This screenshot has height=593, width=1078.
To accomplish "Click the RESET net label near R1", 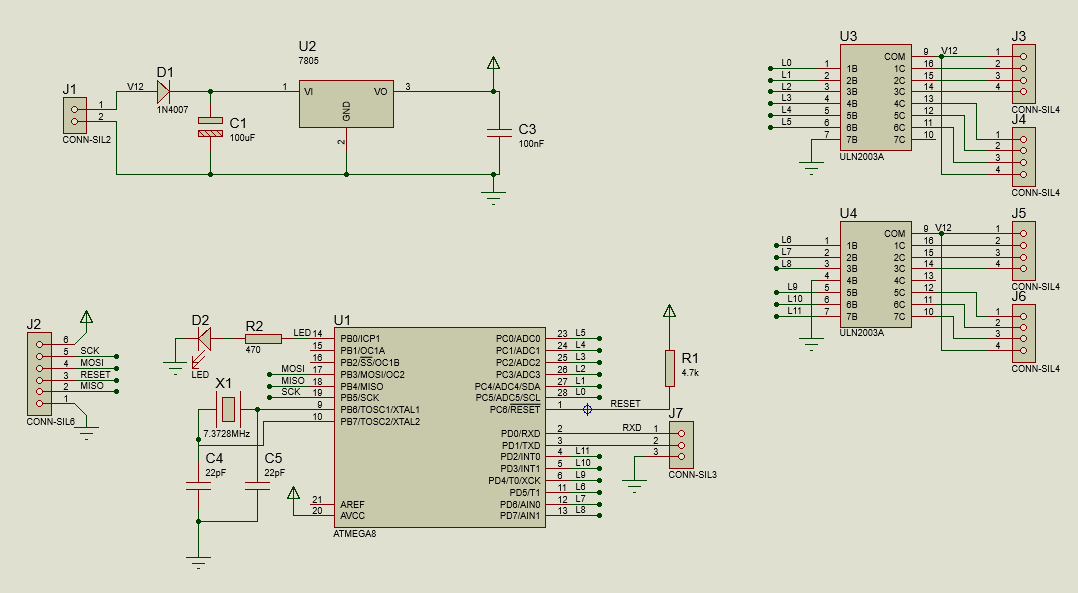I will 626,404.
